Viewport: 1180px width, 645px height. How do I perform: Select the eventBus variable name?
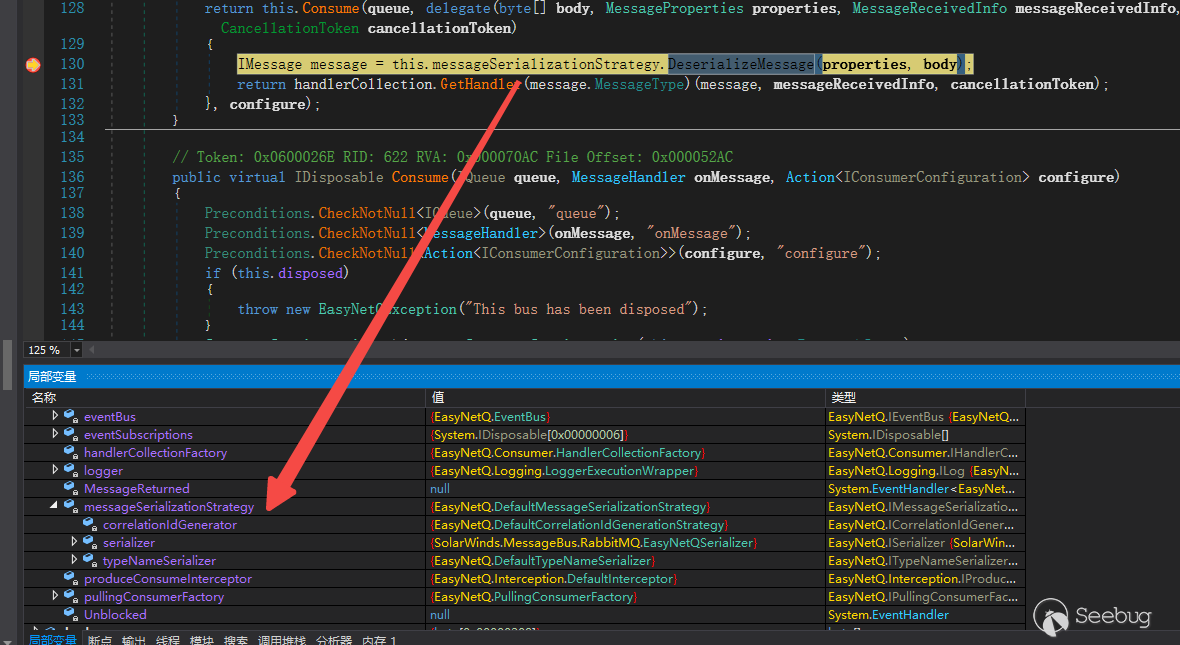coord(110,416)
